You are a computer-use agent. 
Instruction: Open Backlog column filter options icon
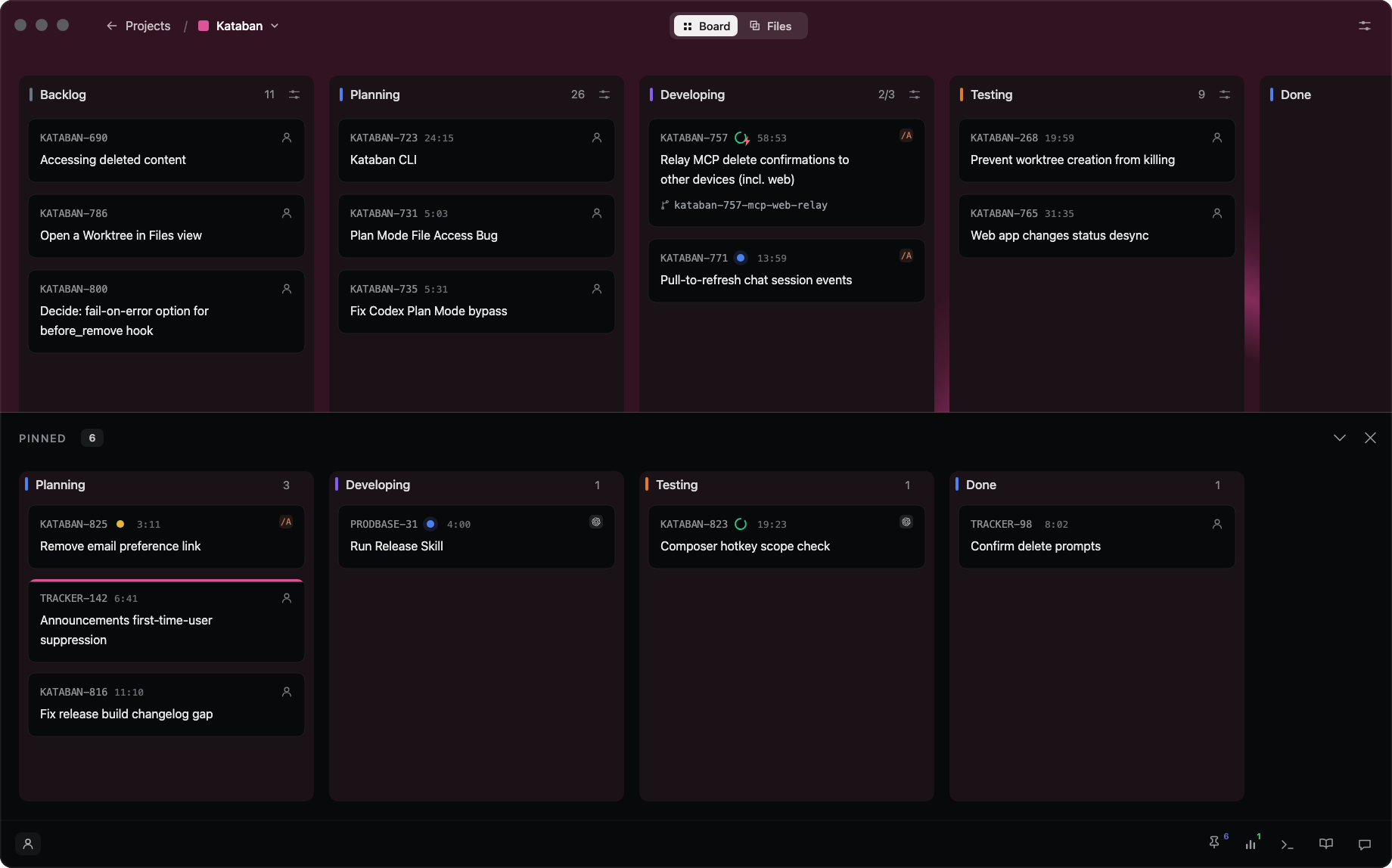coord(294,95)
